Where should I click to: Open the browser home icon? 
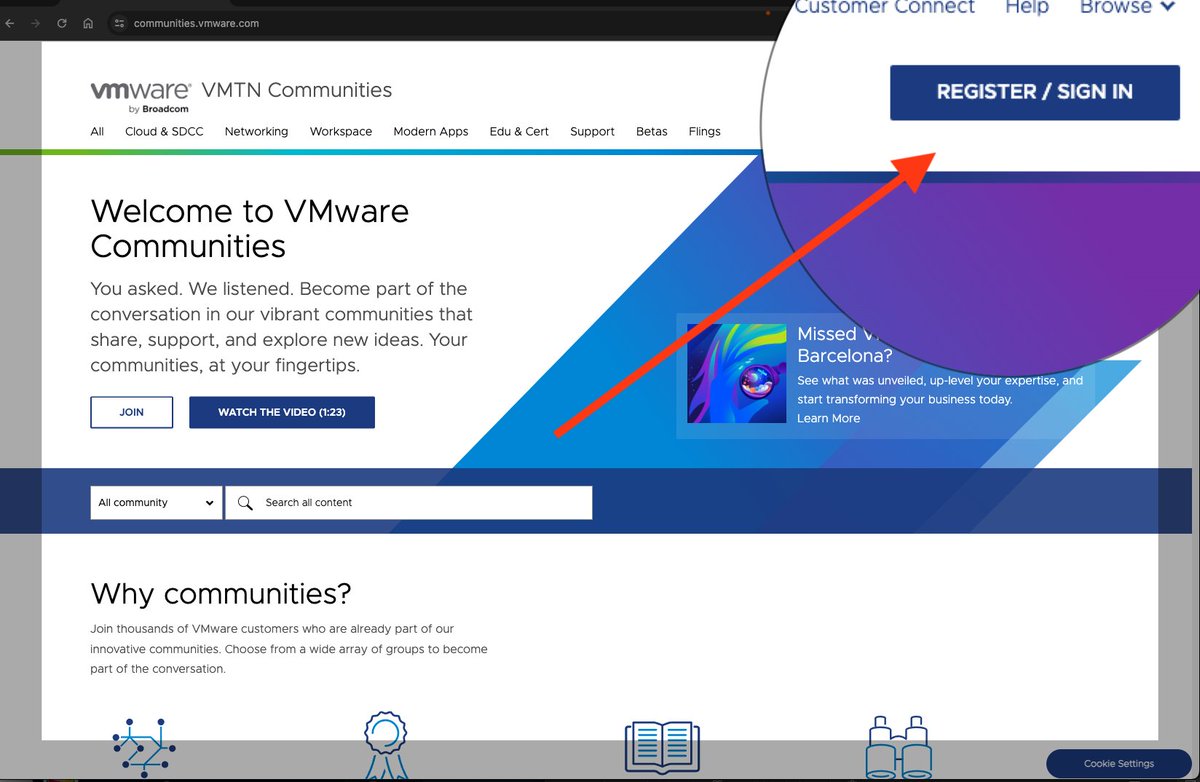(x=88, y=23)
